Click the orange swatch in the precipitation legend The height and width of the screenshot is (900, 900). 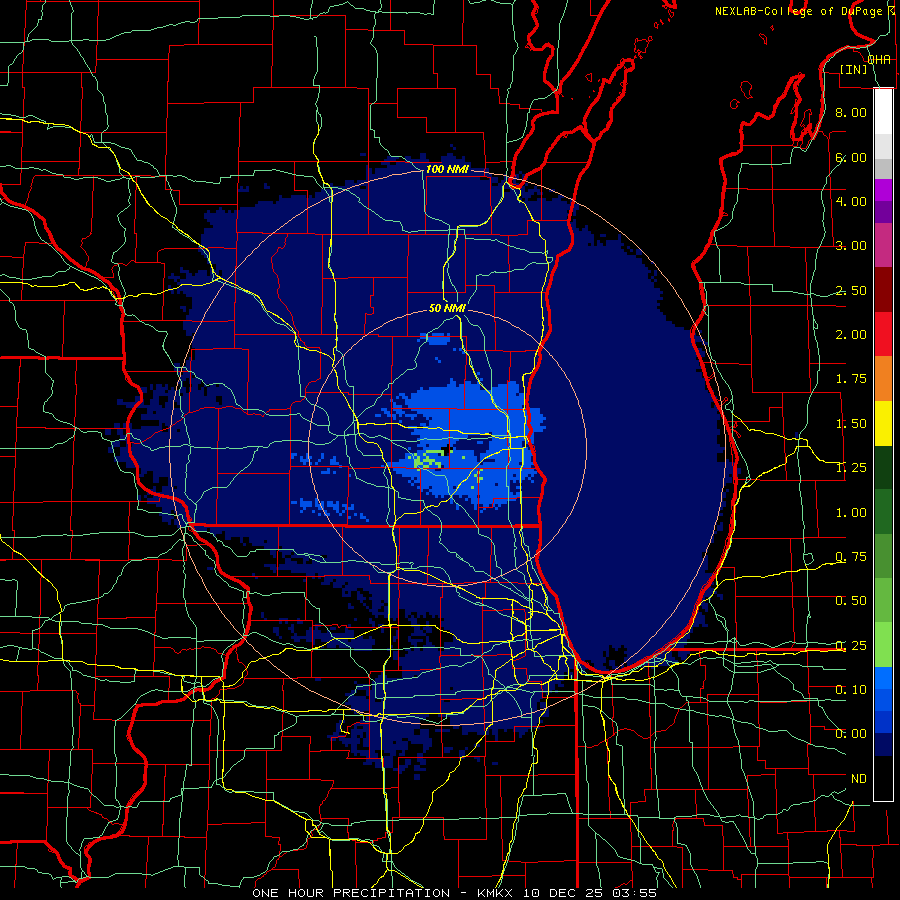[883, 378]
